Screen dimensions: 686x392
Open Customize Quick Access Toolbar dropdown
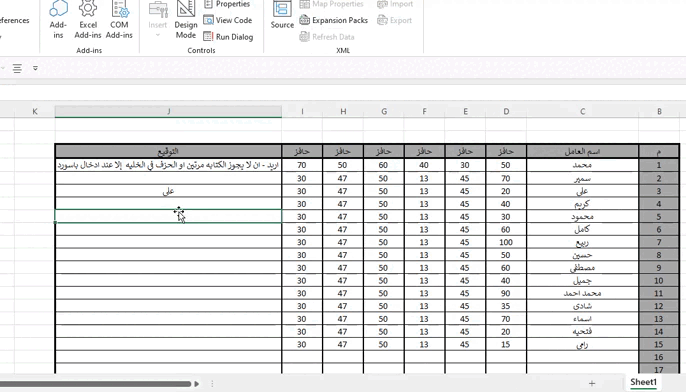[35, 68]
